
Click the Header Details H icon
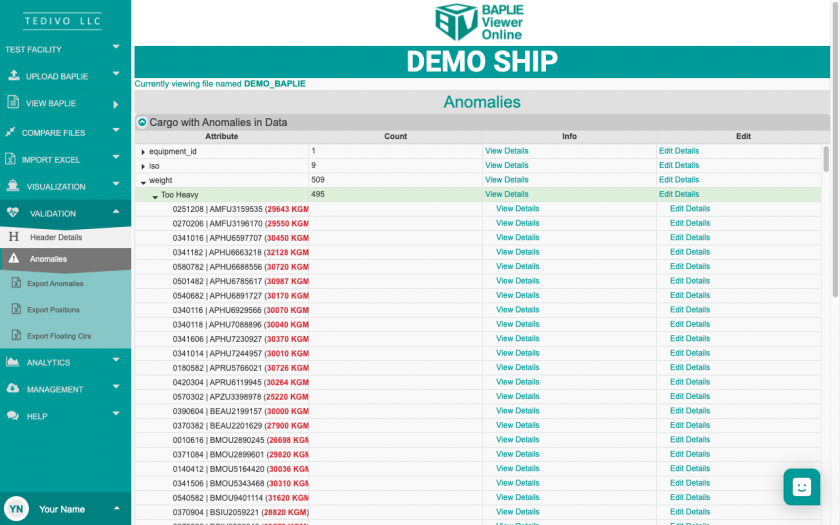pos(13,237)
